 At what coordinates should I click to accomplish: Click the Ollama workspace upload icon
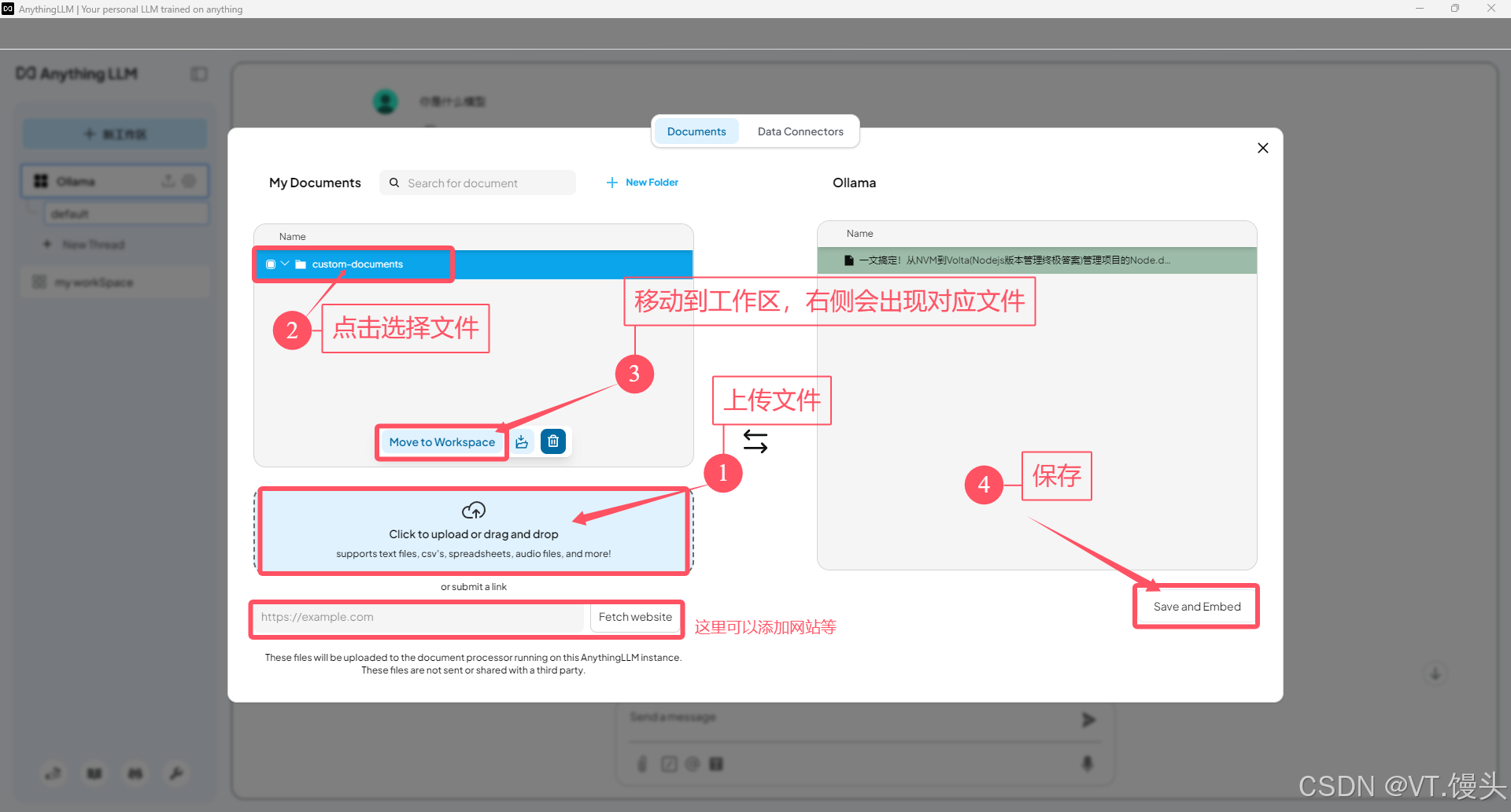tap(168, 181)
